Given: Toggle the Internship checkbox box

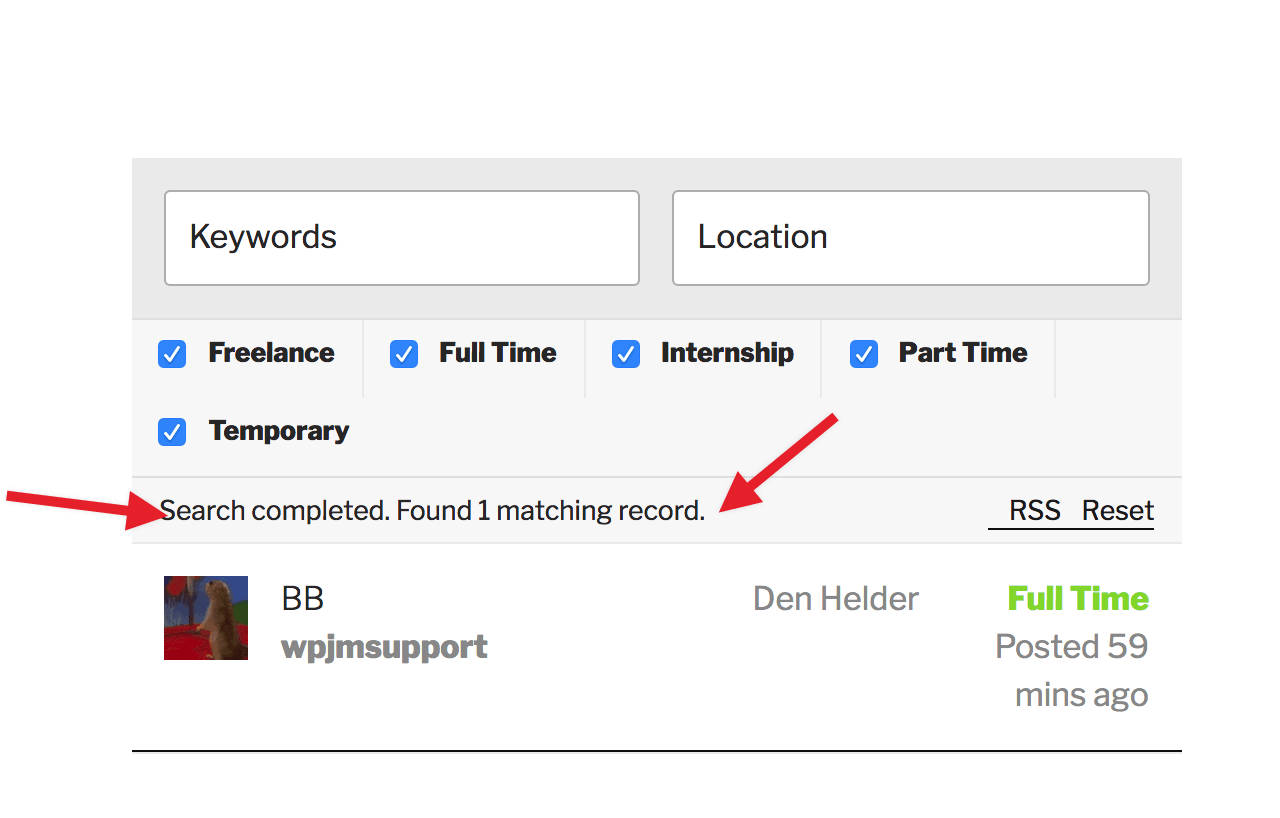Looking at the screenshot, I should (x=626, y=354).
